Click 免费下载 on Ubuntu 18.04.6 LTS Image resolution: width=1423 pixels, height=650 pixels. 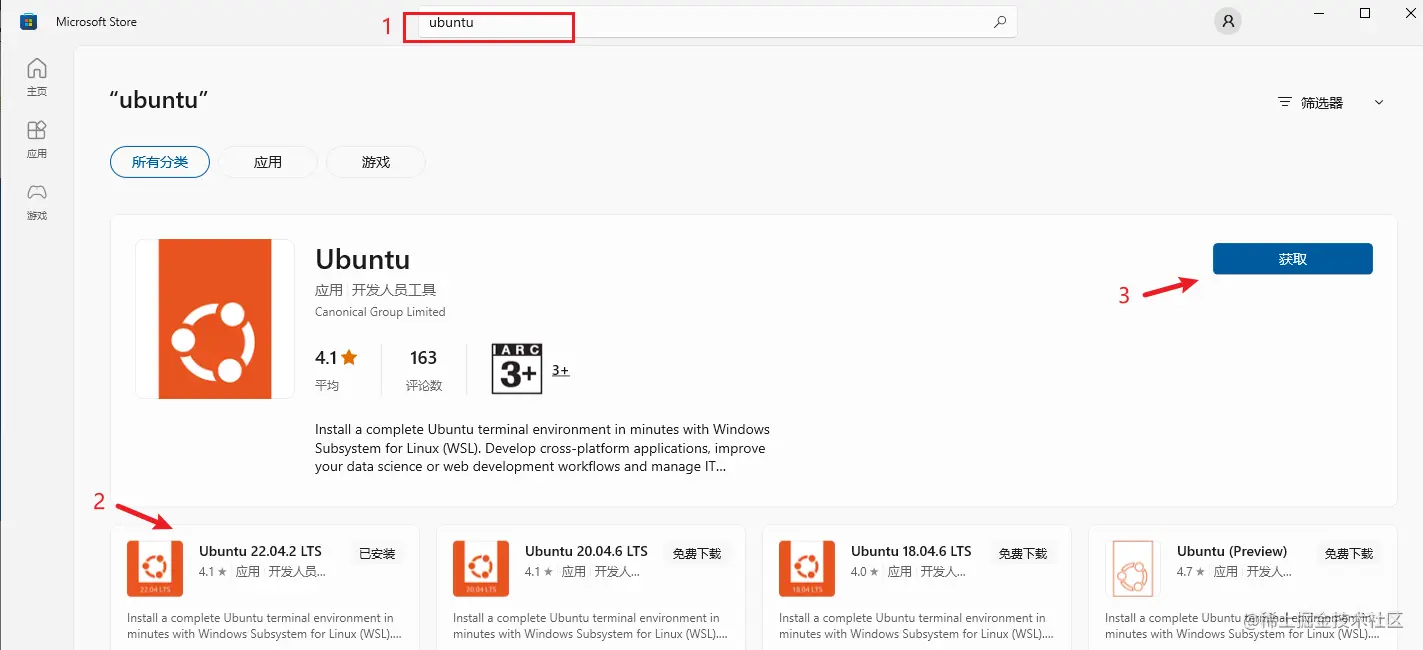[x=1023, y=553]
